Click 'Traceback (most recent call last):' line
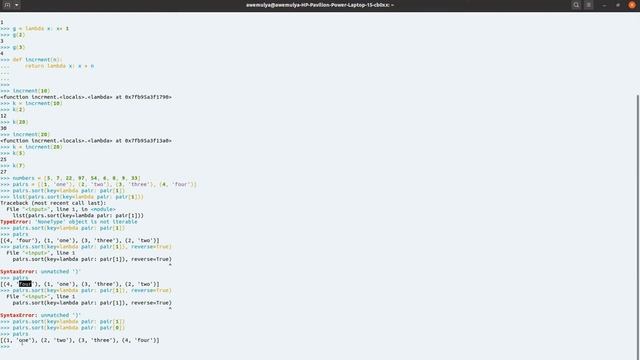 [x=53, y=203]
